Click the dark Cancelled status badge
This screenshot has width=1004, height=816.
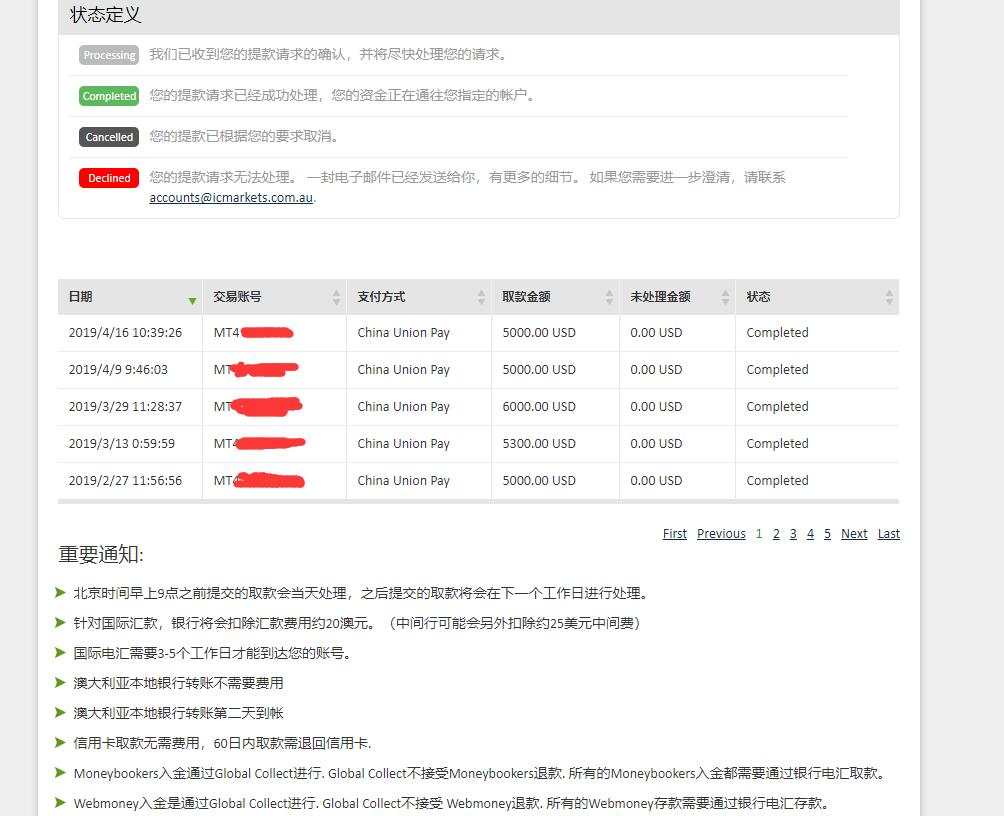pyautogui.click(x=109, y=137)
